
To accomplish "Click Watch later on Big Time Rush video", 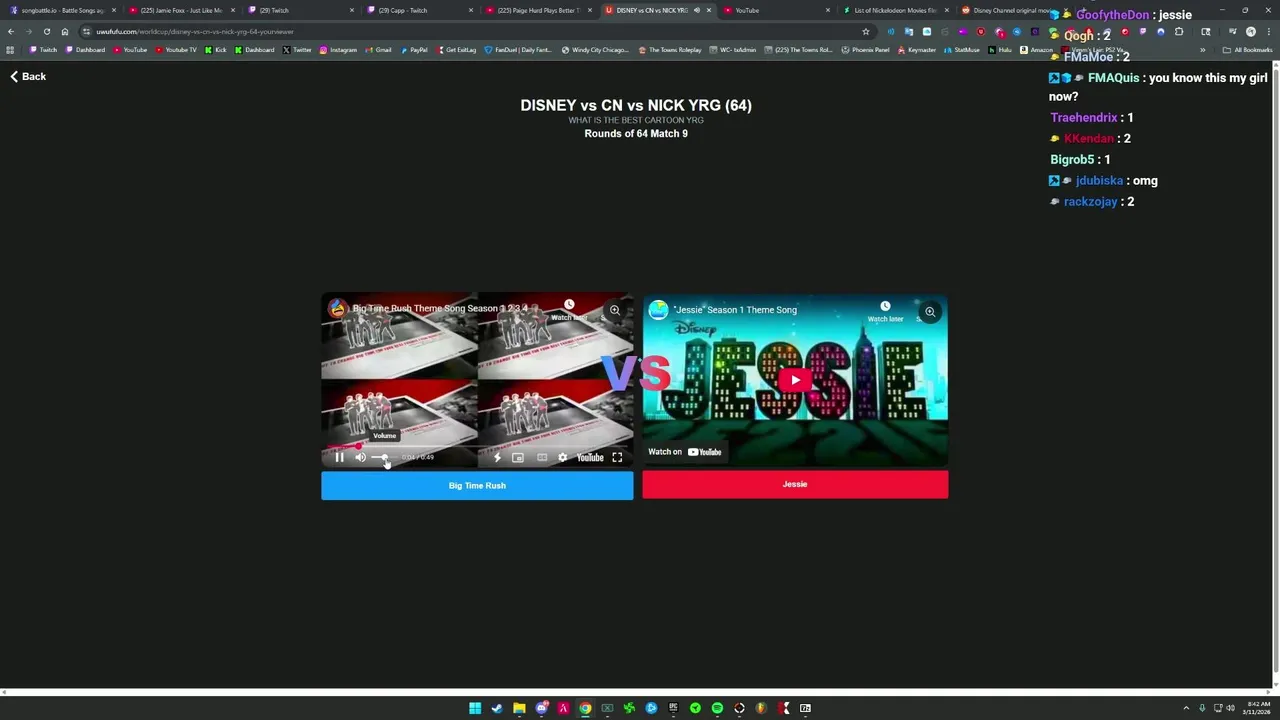I will [x=569, y=310].
